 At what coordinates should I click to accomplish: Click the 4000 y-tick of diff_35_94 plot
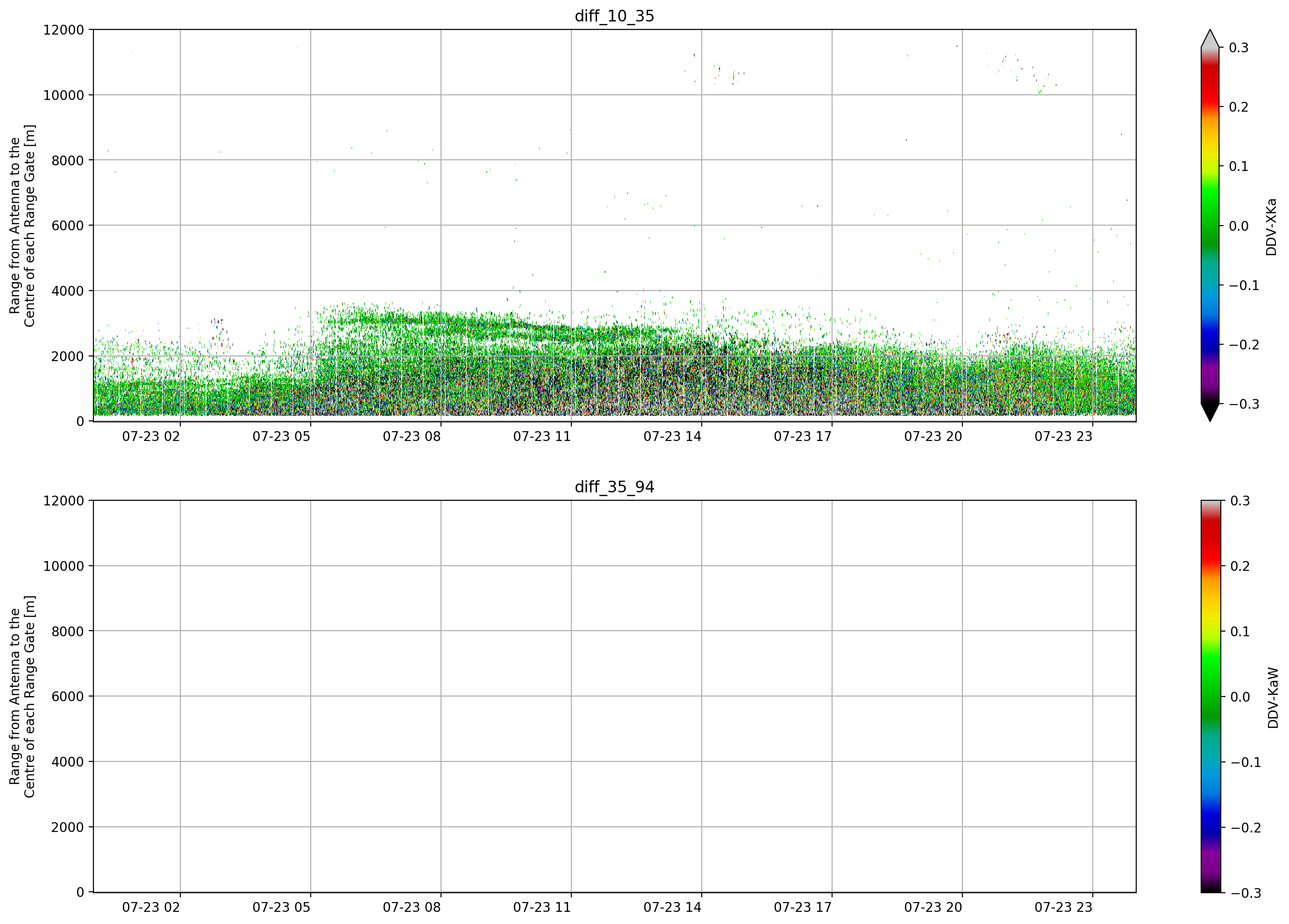(x=68, y=762)
